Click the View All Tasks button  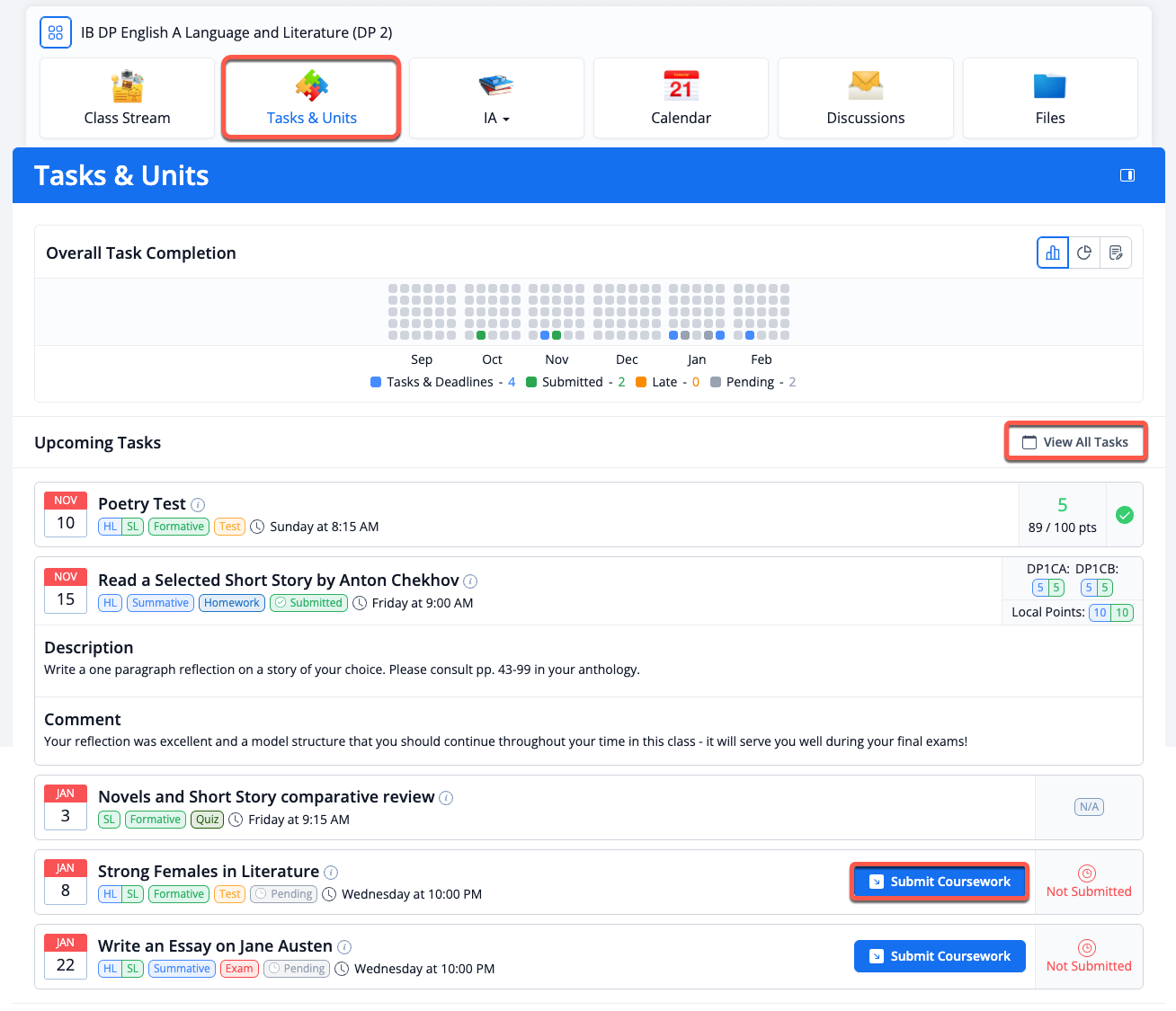click(1075, 442)
